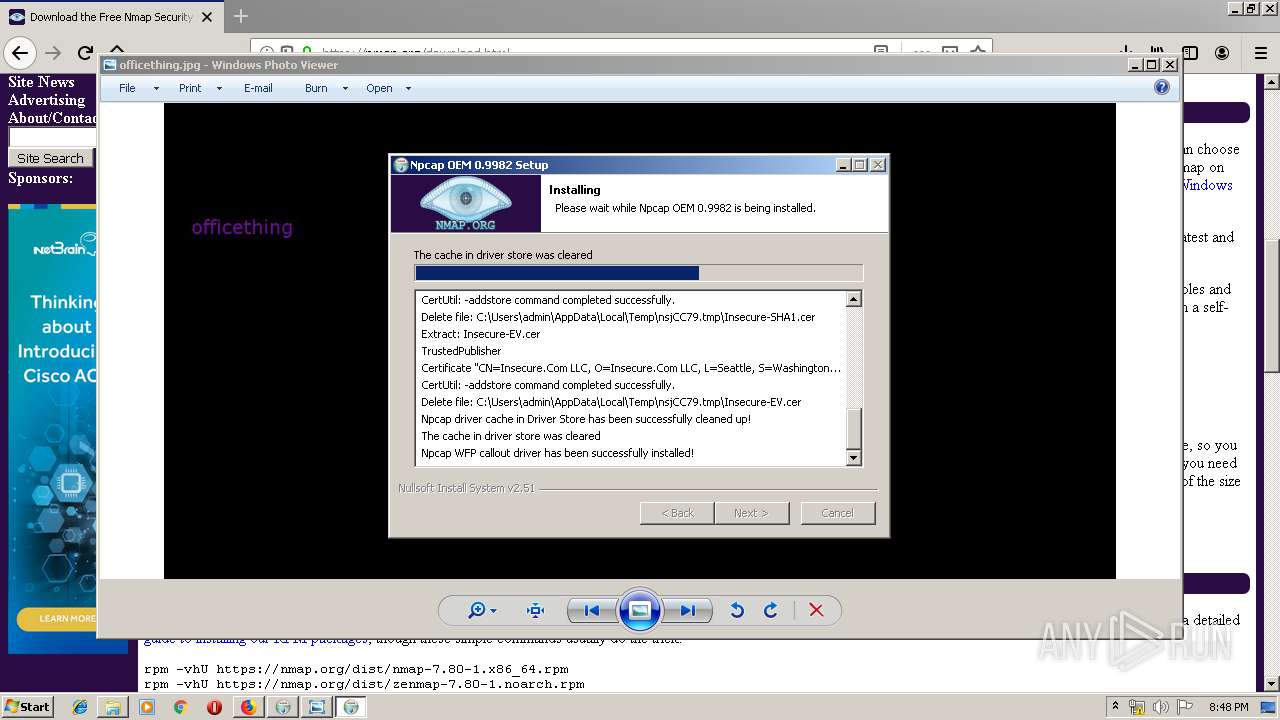Screen dimensions: 1280x720
Task: Launch Chrome from taskbar
Action: pos(180,707)
